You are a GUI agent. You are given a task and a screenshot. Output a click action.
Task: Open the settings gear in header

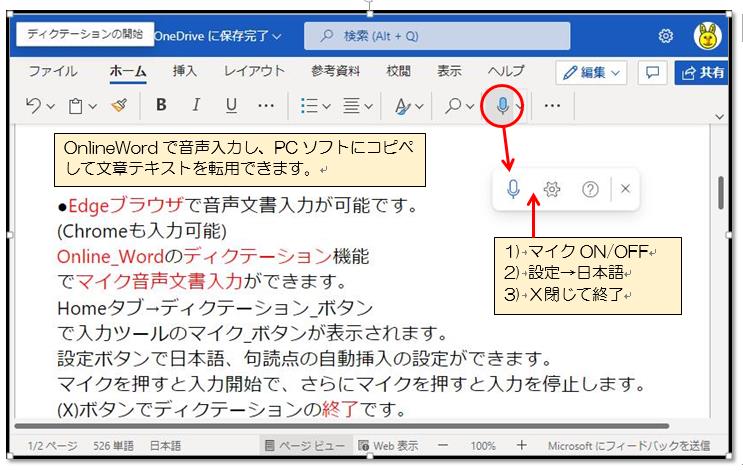[x=666, y=36]
